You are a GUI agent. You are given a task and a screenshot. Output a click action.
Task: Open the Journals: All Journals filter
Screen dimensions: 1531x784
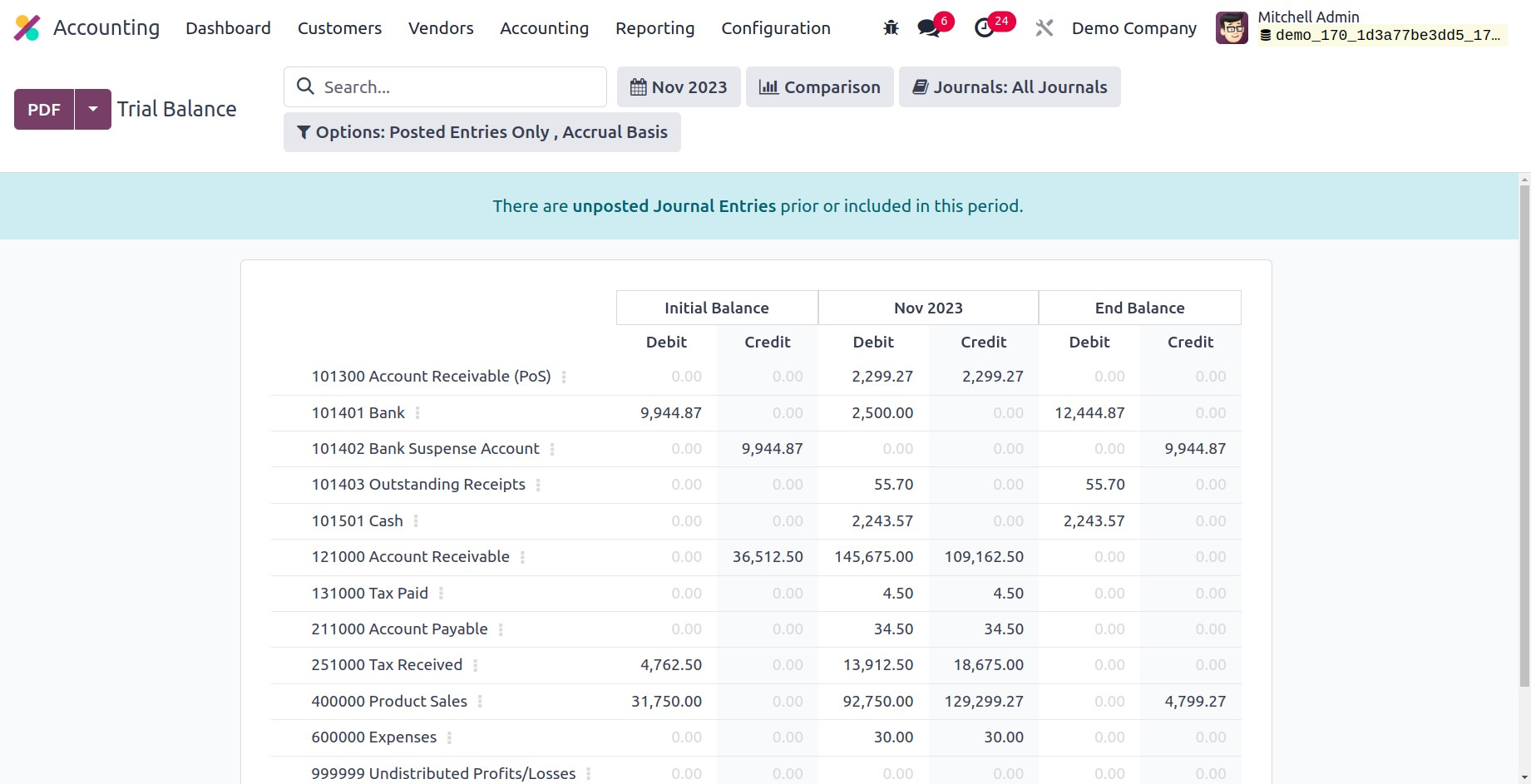(1010, 87)
